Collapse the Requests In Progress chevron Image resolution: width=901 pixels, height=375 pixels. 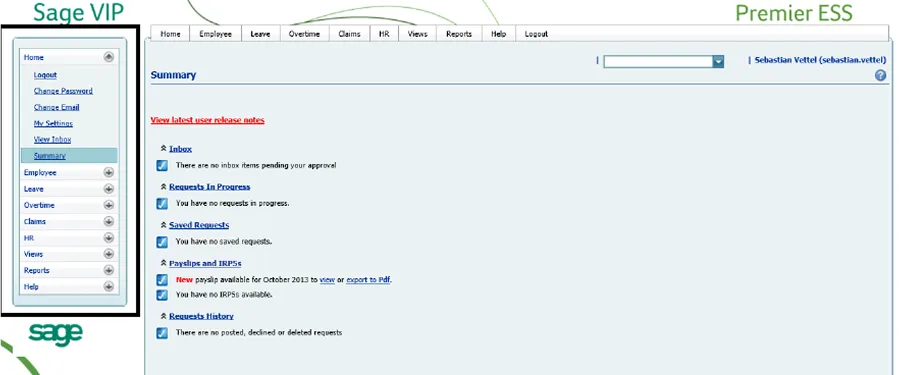coord(163,187)
